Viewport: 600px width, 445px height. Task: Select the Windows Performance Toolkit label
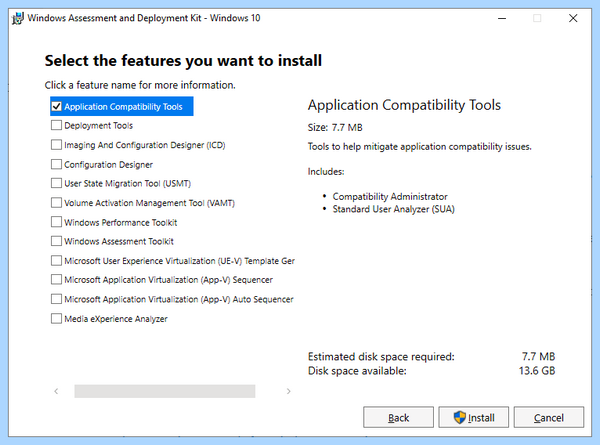(121, 222)
